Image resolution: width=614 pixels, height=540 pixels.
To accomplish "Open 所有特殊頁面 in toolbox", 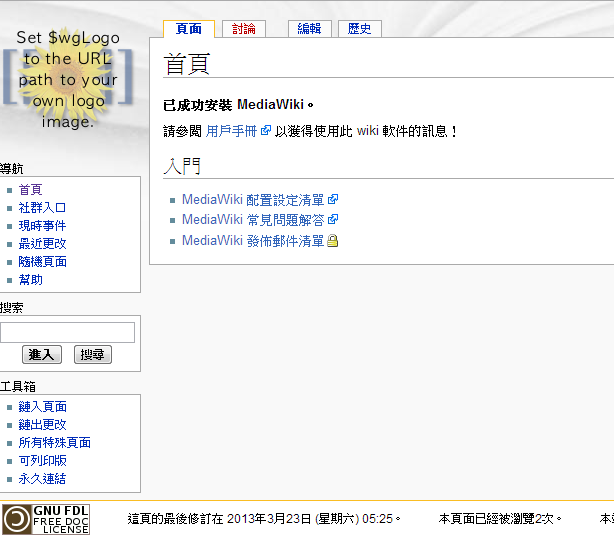I will click(x=54, y=442).
